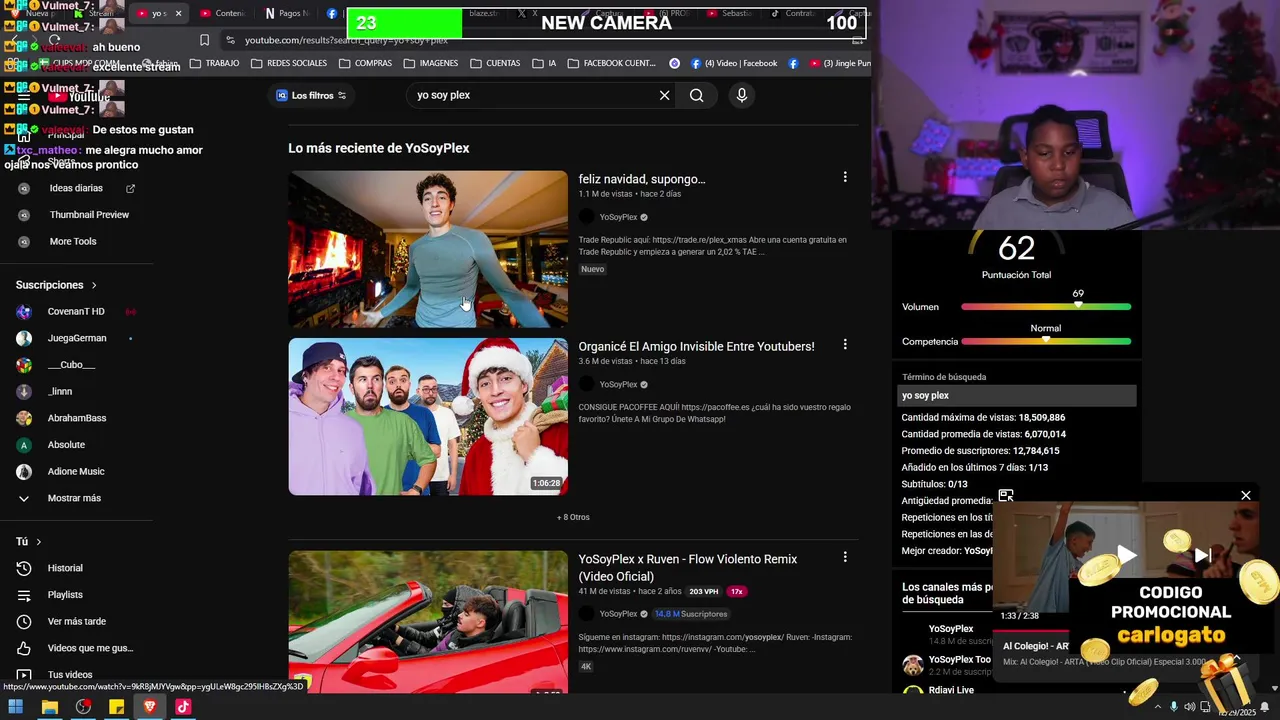Open IA bookmarks folder
Image resolution: width=1280 pixels, height=720 pixels.
pyautogui.click(x=544, y=63)
